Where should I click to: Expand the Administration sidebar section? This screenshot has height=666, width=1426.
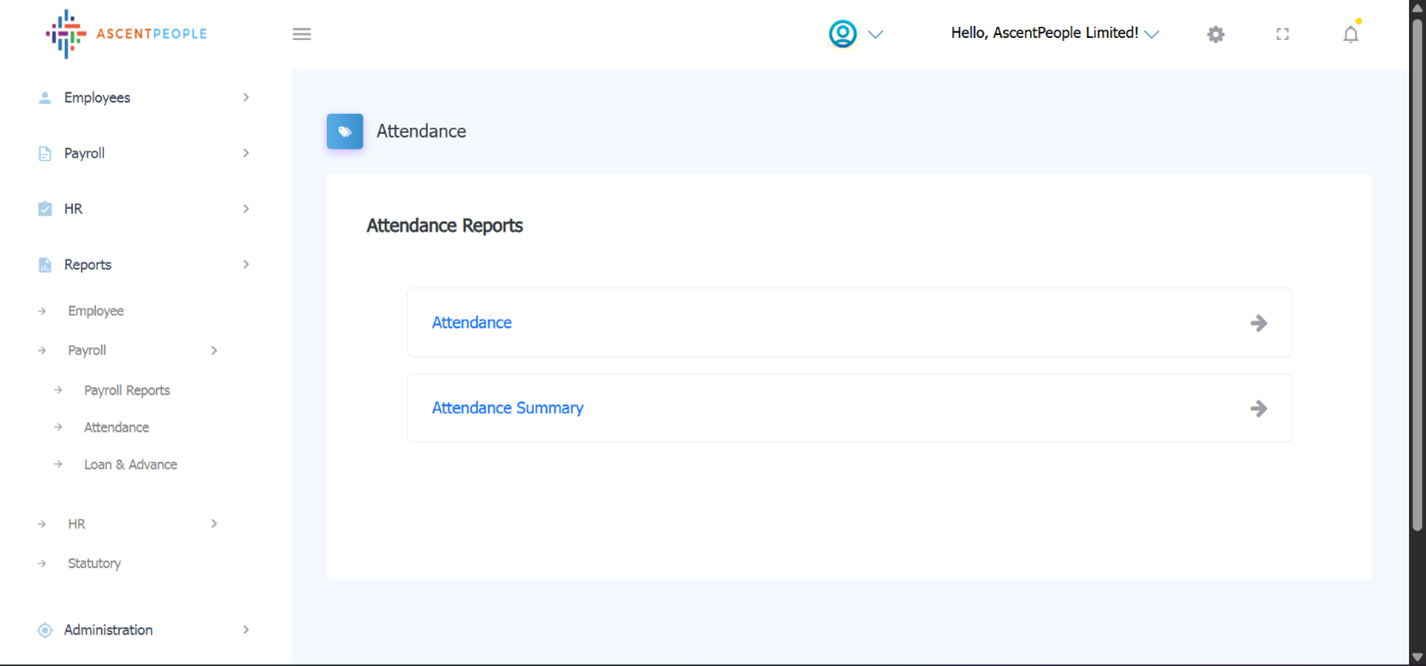coord(108,630)
